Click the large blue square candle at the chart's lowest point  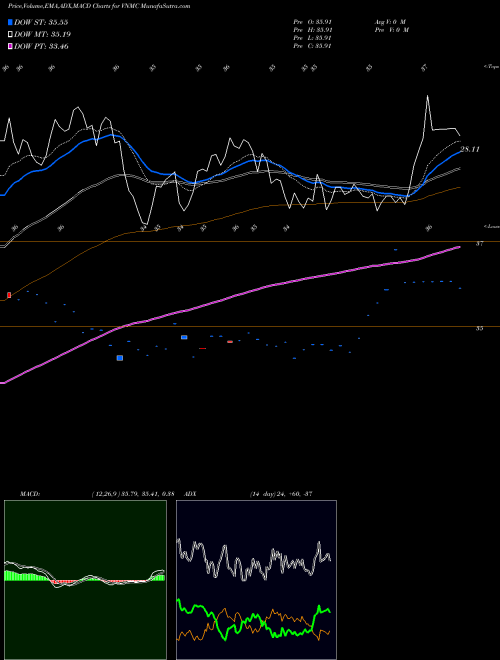tap(120, 358)
